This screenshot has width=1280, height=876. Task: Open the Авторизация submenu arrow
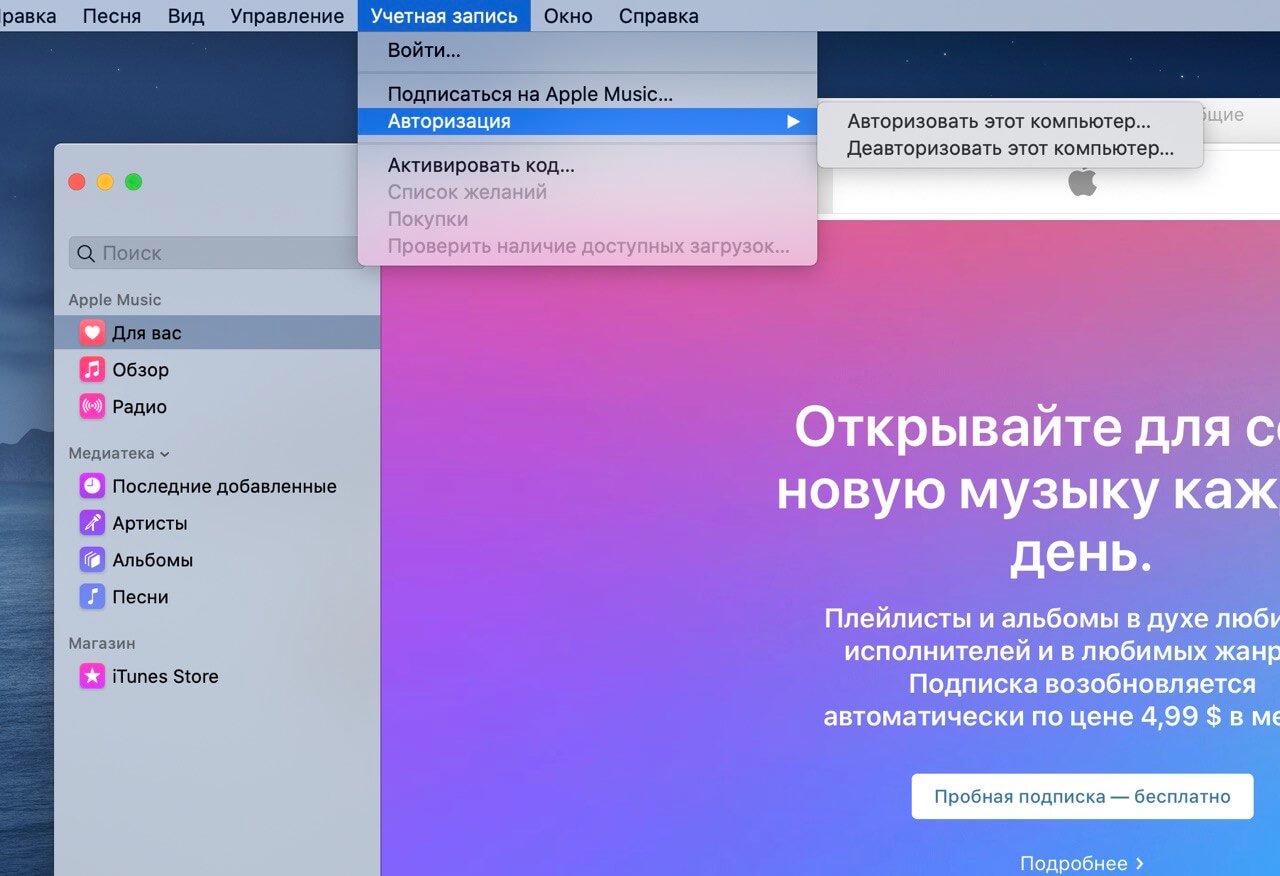[x=793, y=122]
